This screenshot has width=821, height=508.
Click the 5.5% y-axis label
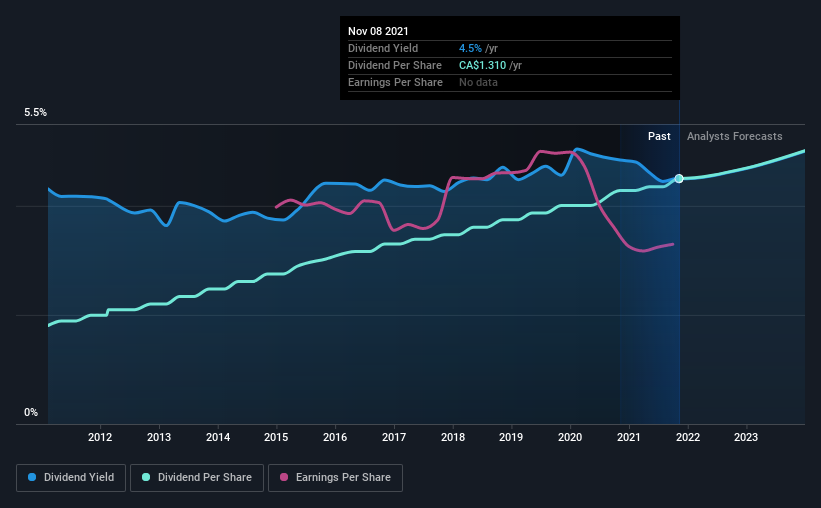[x=35, y=113]
